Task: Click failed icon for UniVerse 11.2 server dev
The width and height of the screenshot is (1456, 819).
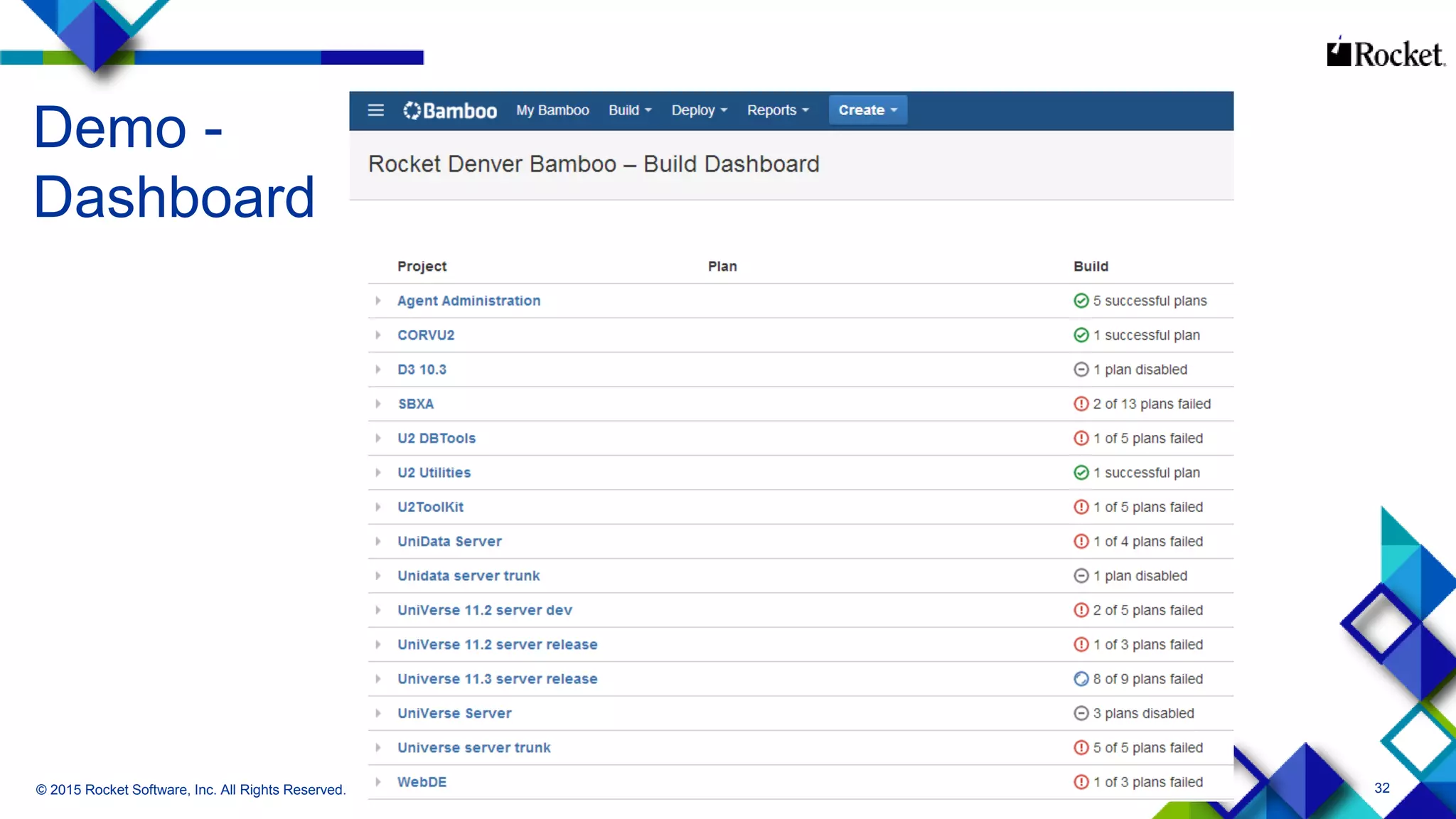Action: tap(1081, 610)
